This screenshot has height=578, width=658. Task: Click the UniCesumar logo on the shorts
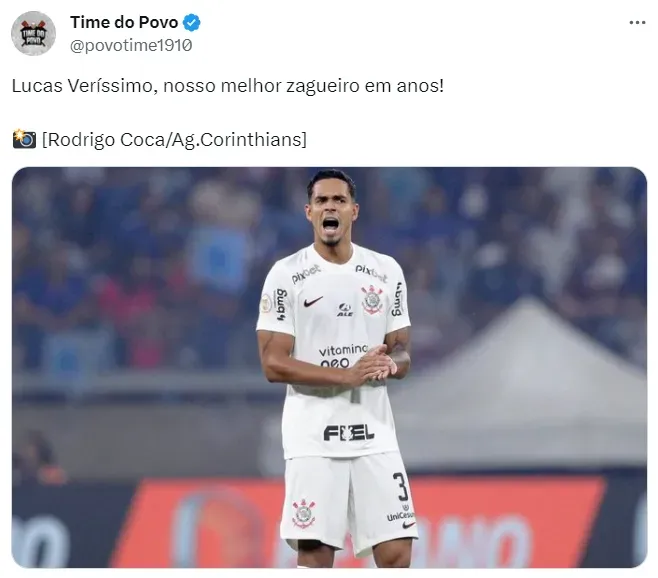click(400, 516)
